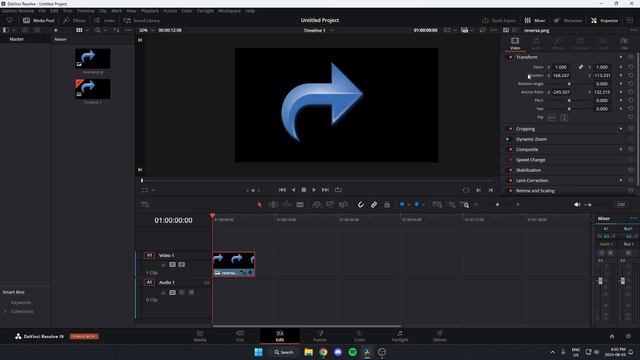Click the Detail Zoom icon
Viewport: 640px width, 360px height.
click(x=451, y=204)
